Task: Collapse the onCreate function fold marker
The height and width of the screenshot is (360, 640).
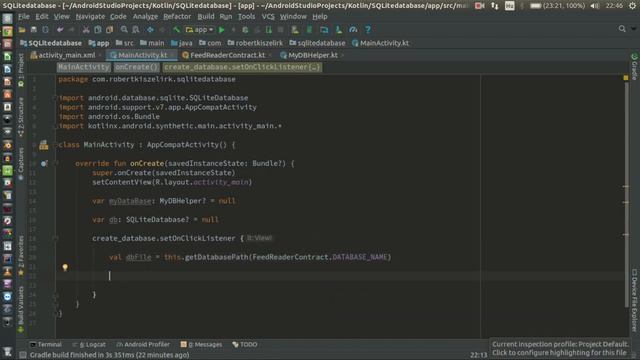Action: pos(55,164)
